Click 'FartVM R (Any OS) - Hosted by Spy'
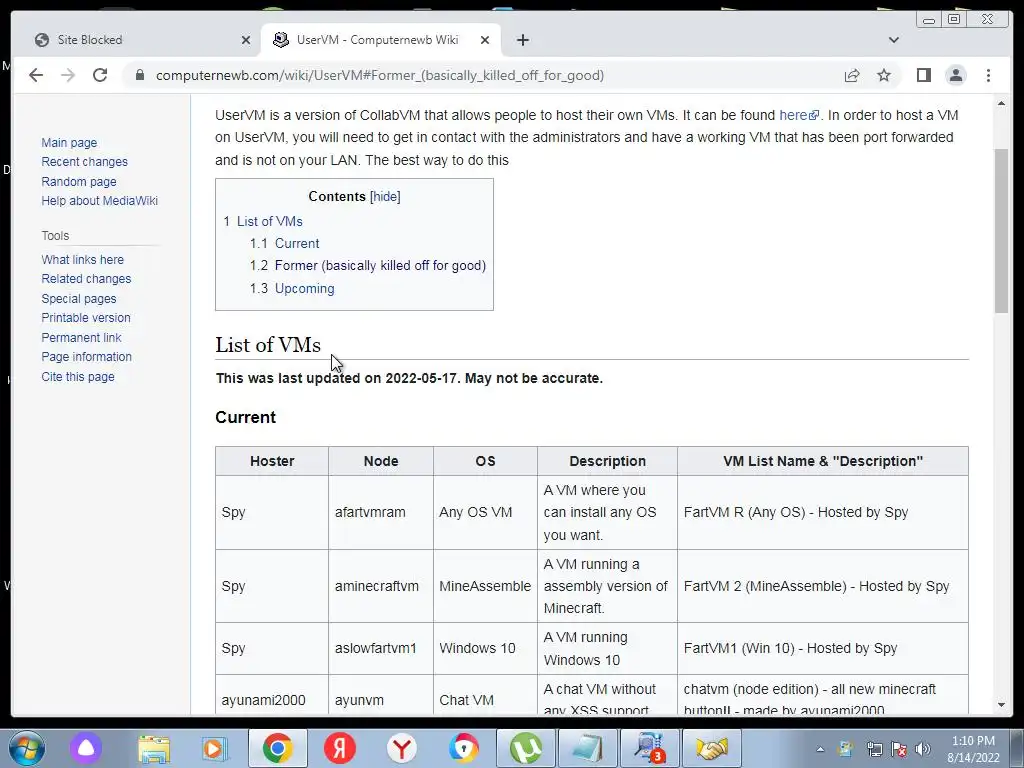The width and height of the screenshot is (1024, 768). 795,512
